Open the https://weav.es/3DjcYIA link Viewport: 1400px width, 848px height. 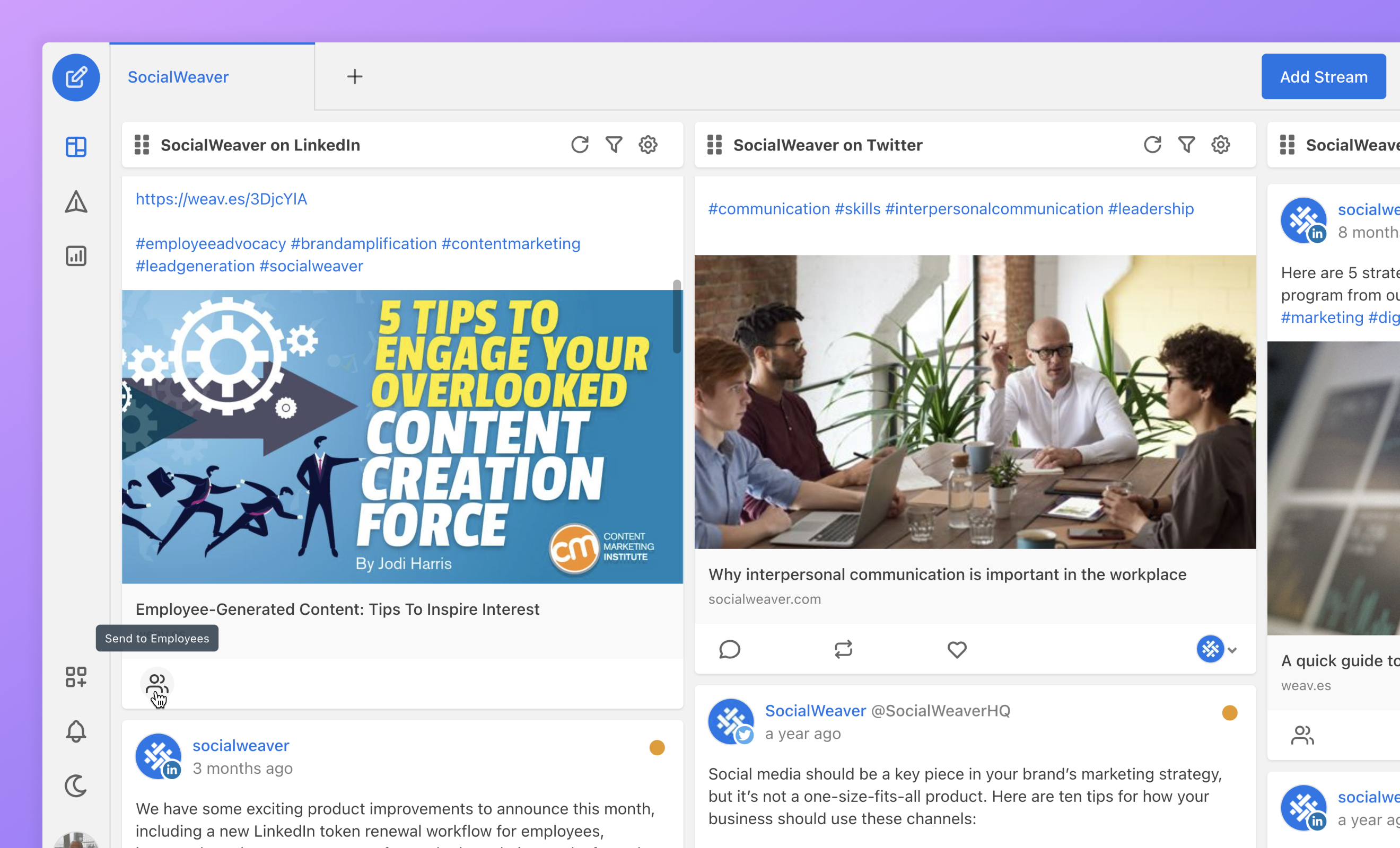coord(222,199)
